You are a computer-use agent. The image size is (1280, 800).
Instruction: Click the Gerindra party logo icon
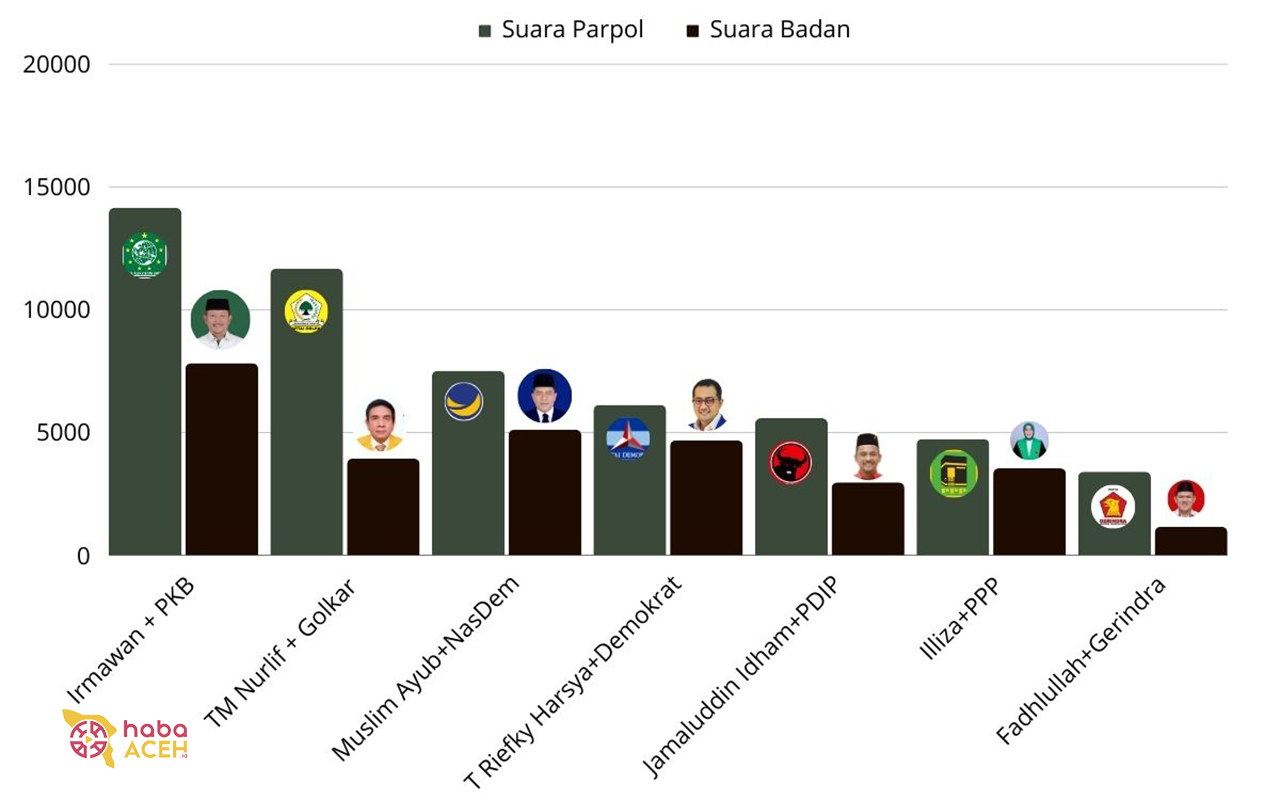coord(1113,506)
